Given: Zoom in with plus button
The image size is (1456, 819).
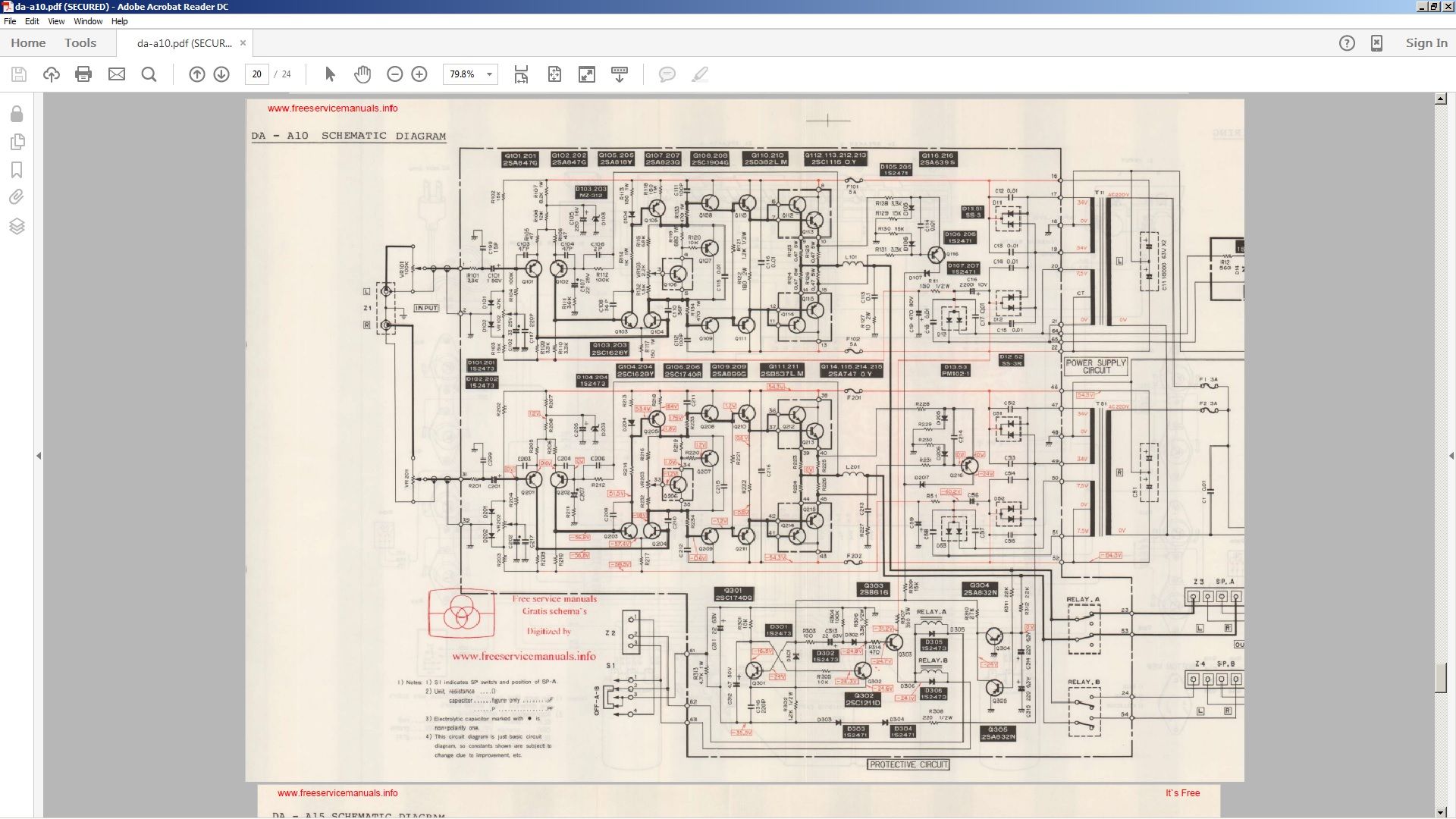Looking at the screenshot, I should click(419, 74).
